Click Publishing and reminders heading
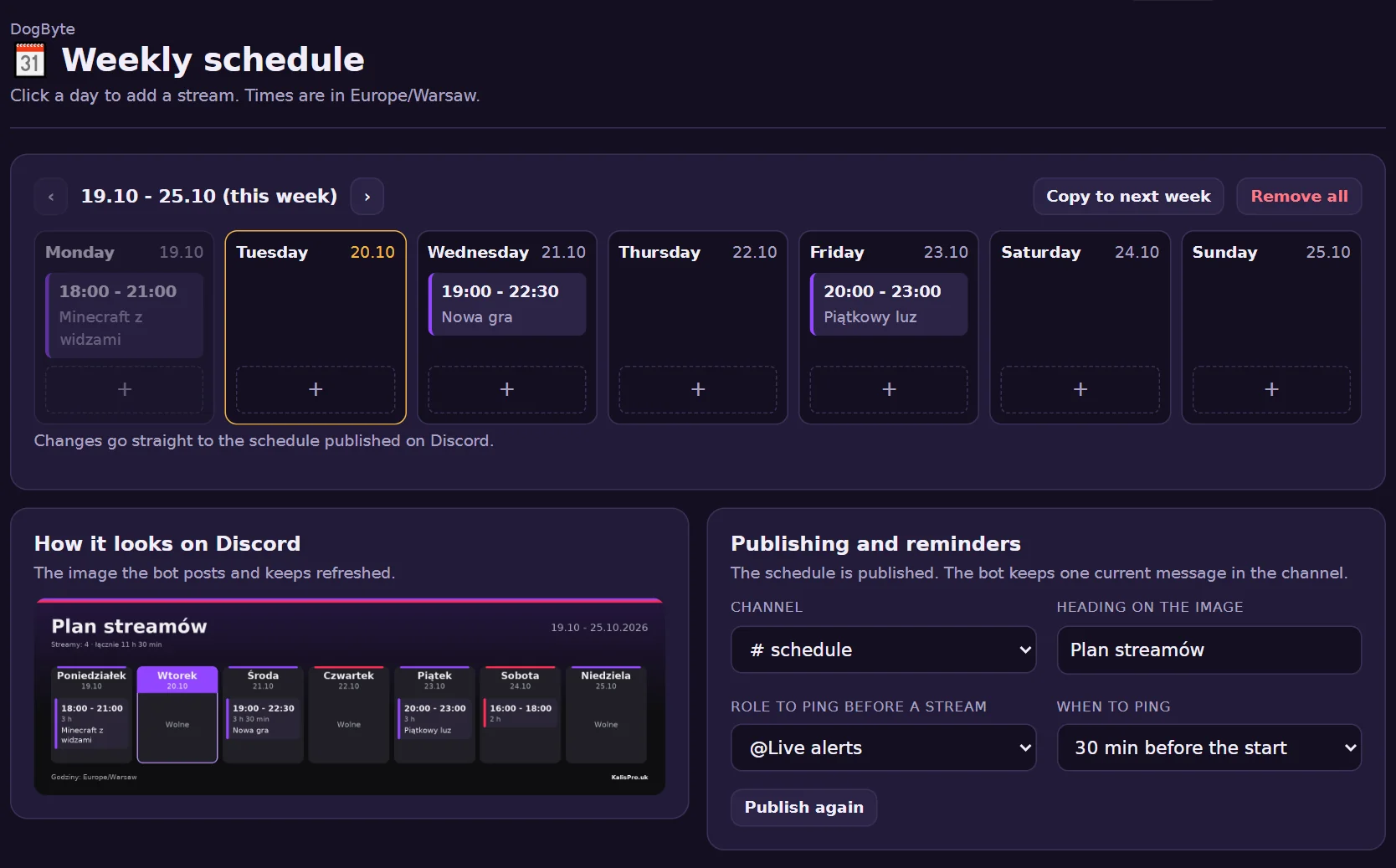Image resolution: width=1396 pixels, height=868 pixels. pyautogui.click(x=875, y=544)
